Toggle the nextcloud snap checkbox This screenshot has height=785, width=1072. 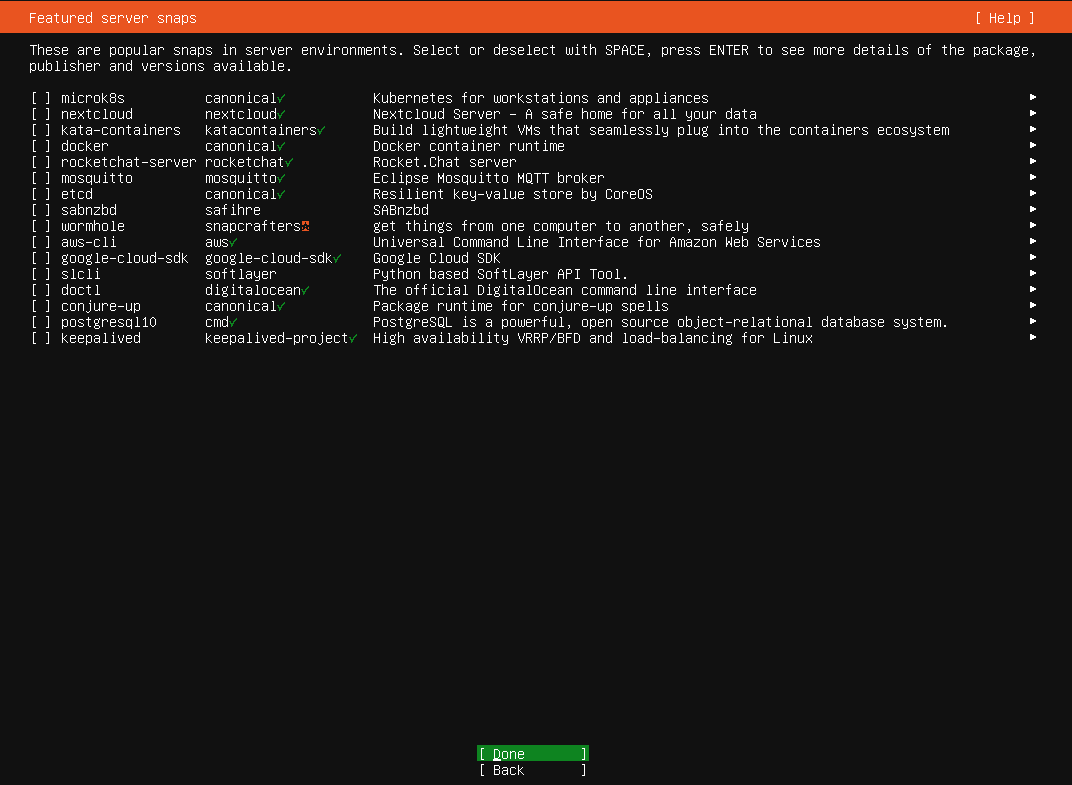pyautogui.click(x=40, y=114)
